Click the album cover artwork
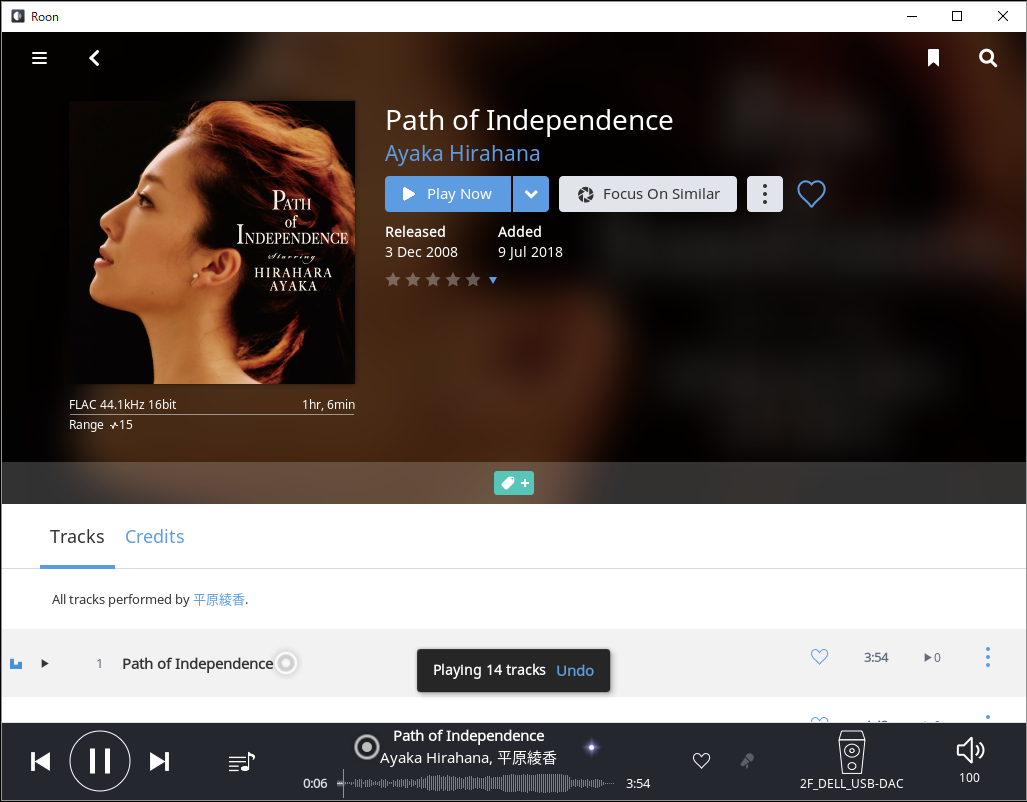The width and height of the screenshot is (1027, 802). (x=212, y=242)
